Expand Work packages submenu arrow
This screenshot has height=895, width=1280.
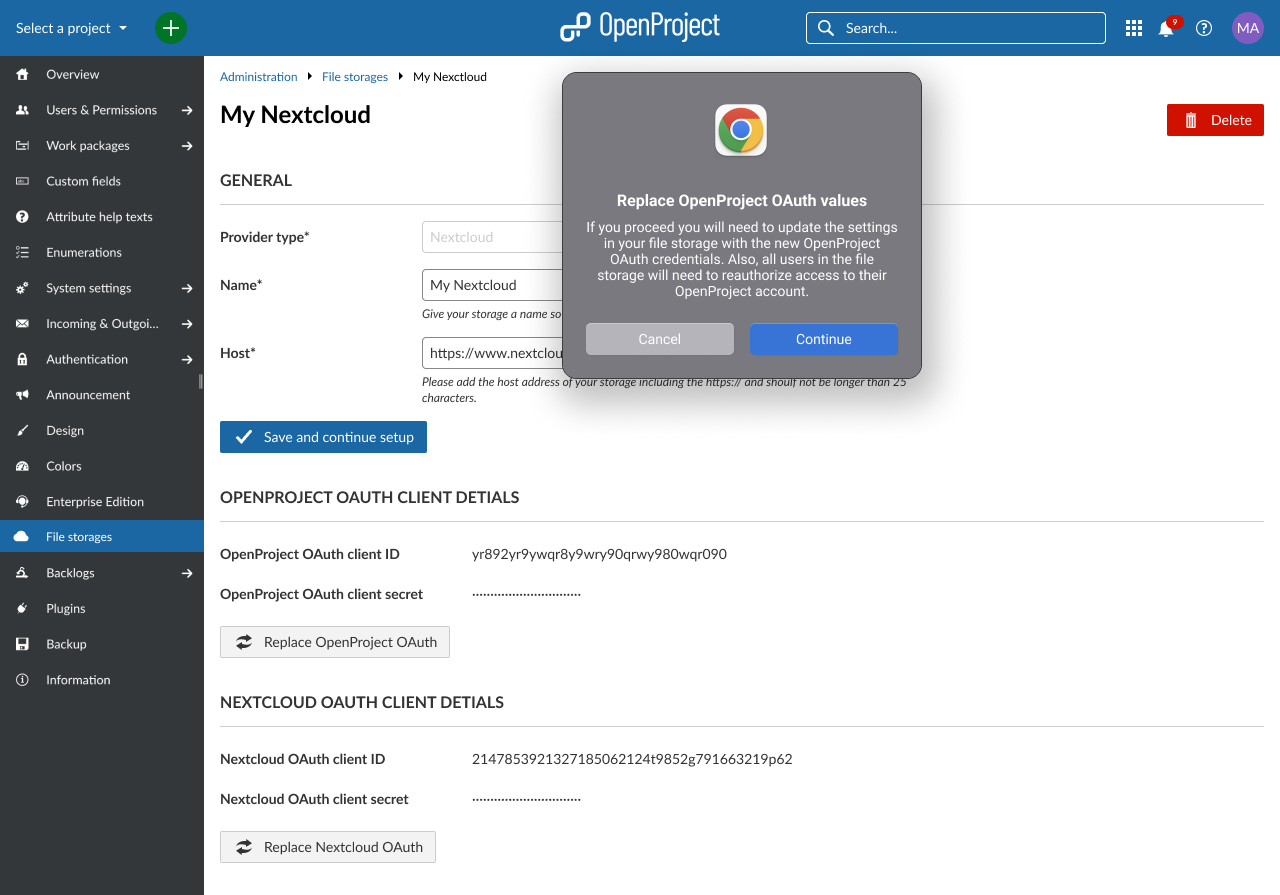(x=187, y=146)
